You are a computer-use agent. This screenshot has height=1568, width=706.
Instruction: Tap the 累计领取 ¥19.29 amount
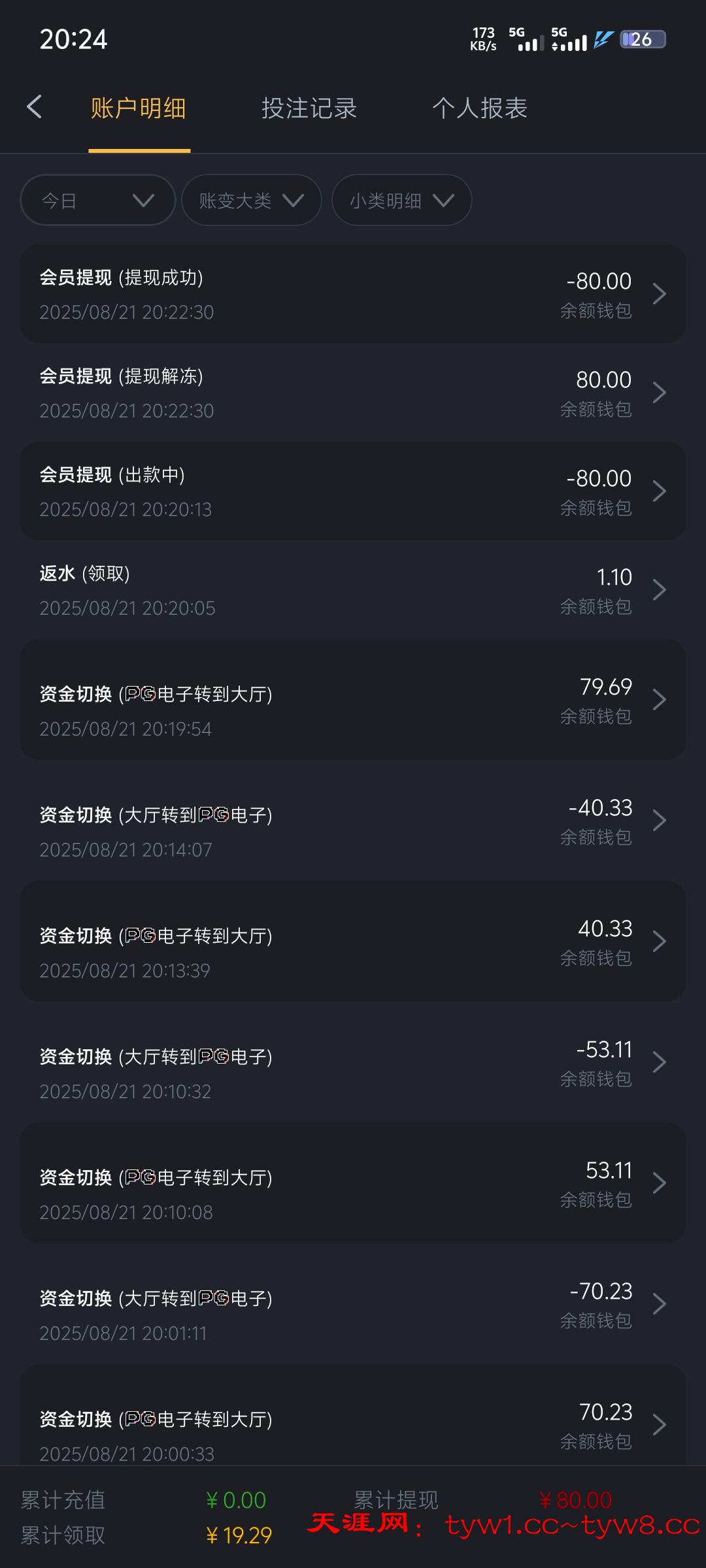[239, 1535]
